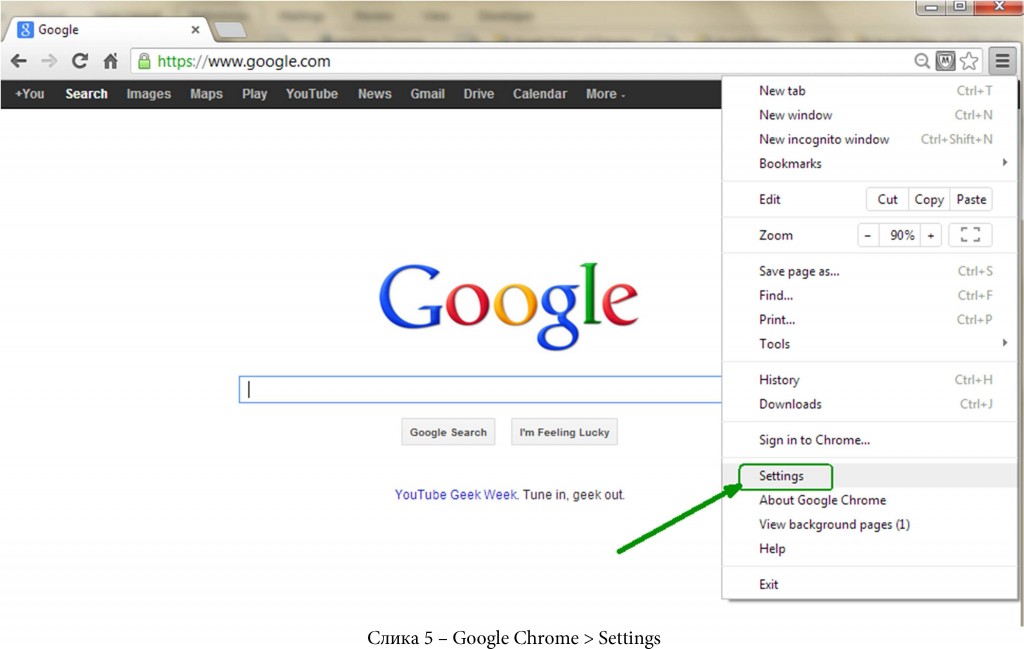Click the Paste button in Edit row
The width and height of the screenshot is (1024, 649).
click(x=971, y=199)
